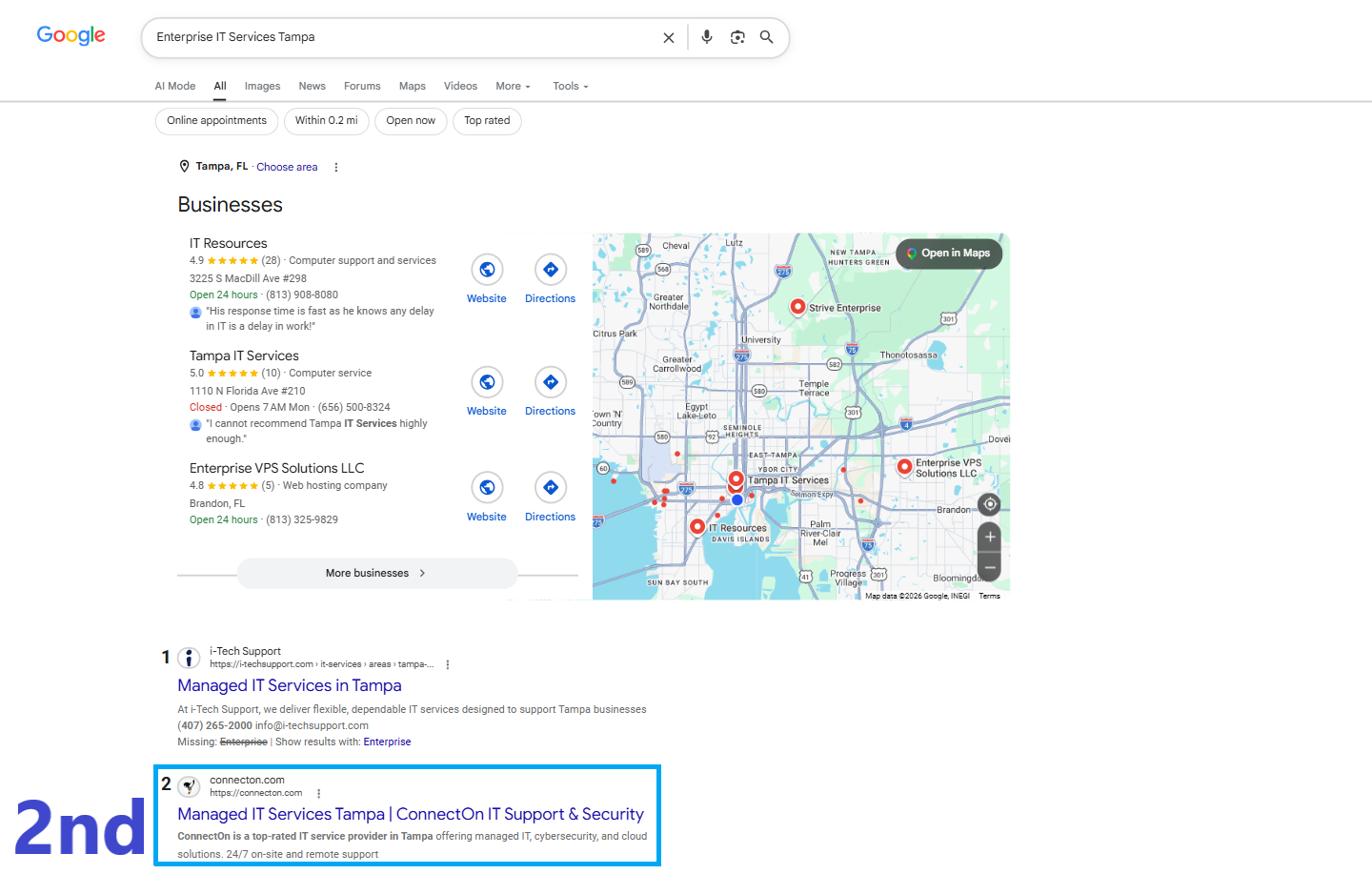Toggle Top rated filter chip
The image size is (1372, 874).
coord(487,121)
